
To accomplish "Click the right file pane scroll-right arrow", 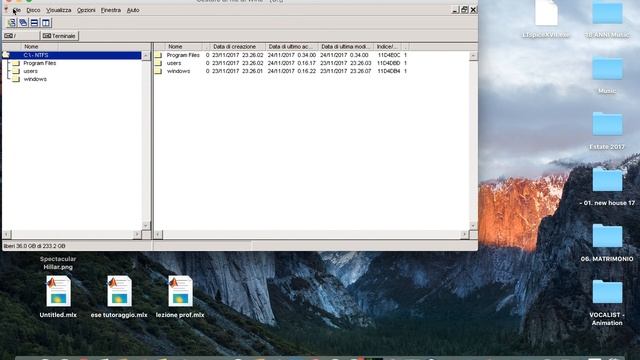I will [x=464, y=234].
